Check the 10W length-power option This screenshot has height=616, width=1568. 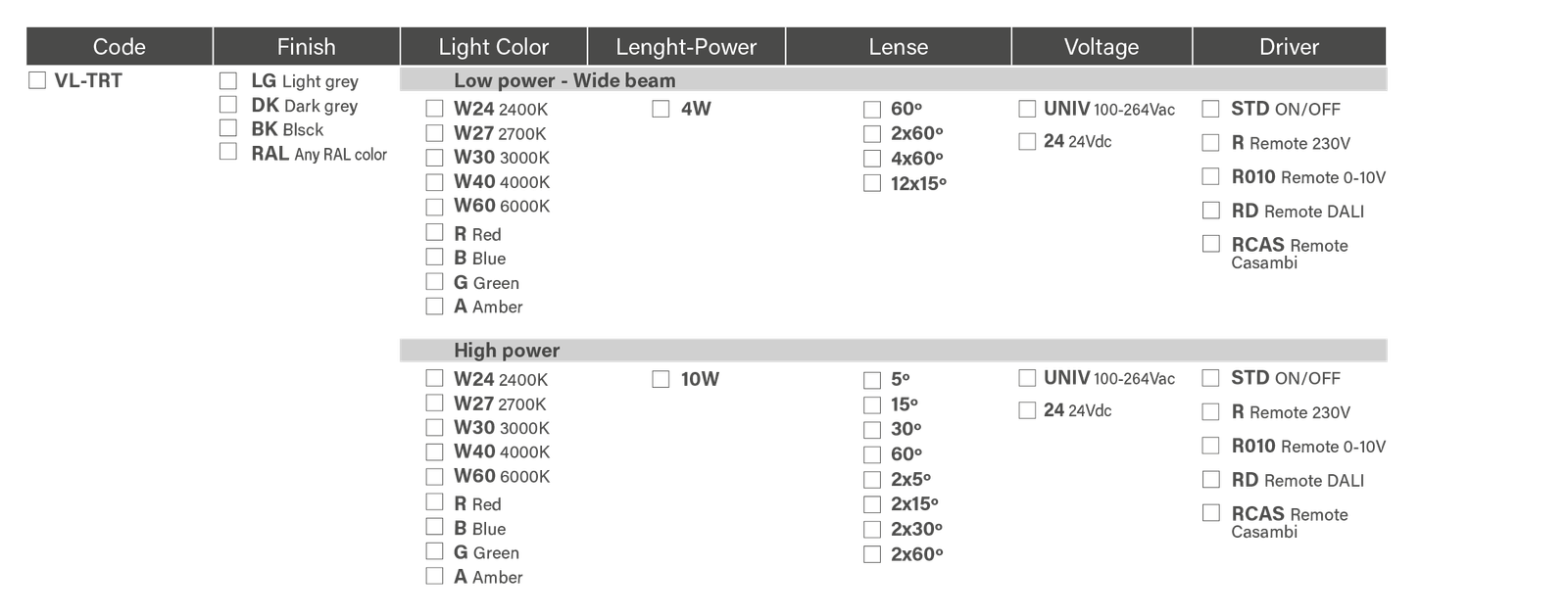click(x=661, y=379)
